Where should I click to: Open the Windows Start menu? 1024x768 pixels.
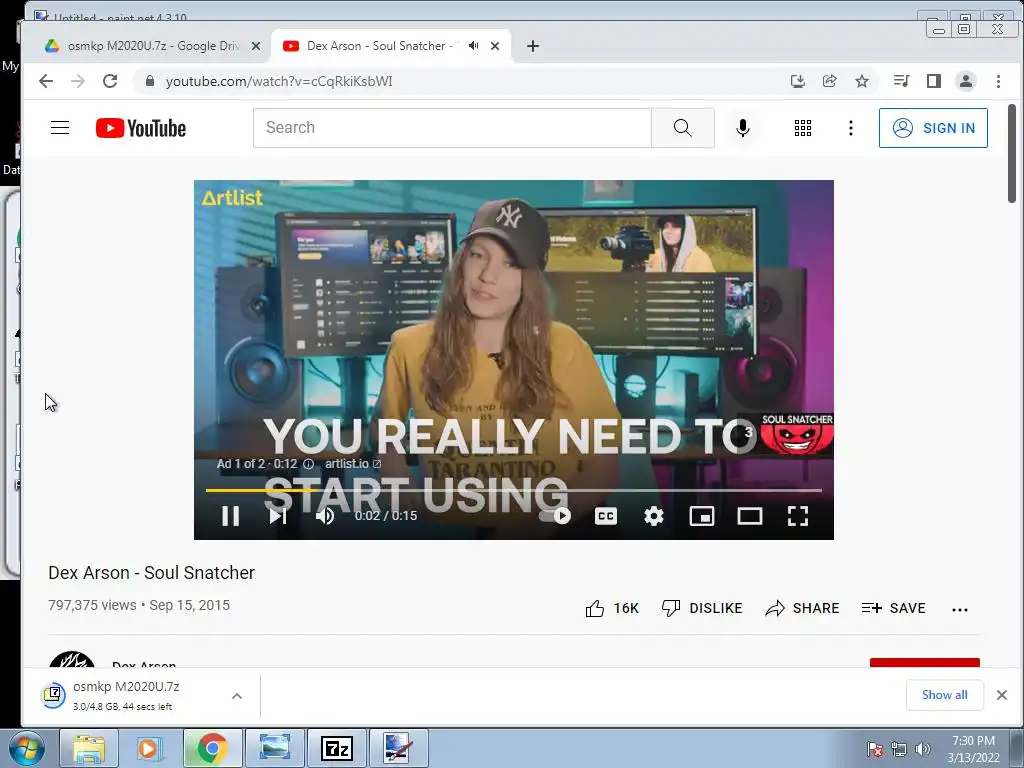(27, 748)
